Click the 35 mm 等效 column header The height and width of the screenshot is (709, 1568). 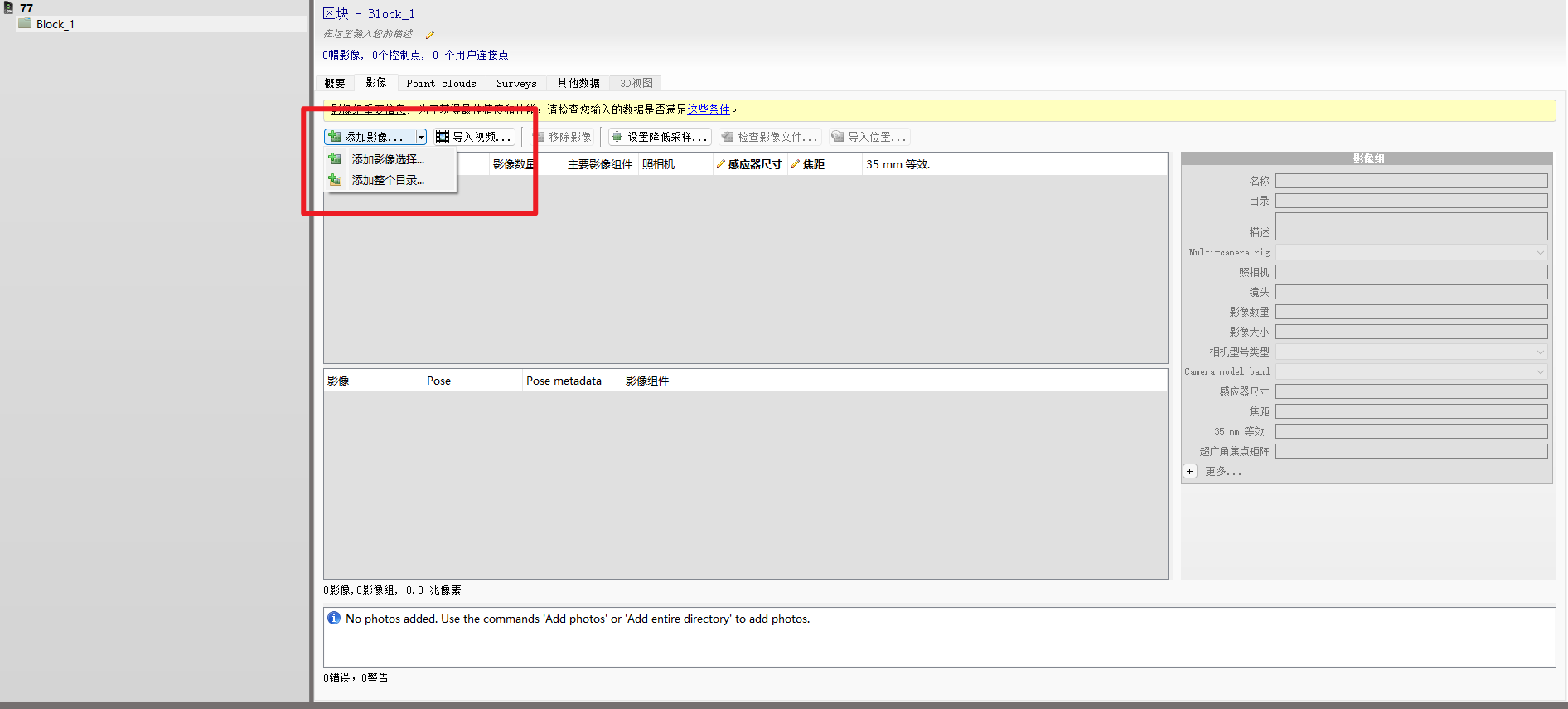coord(898,164)
